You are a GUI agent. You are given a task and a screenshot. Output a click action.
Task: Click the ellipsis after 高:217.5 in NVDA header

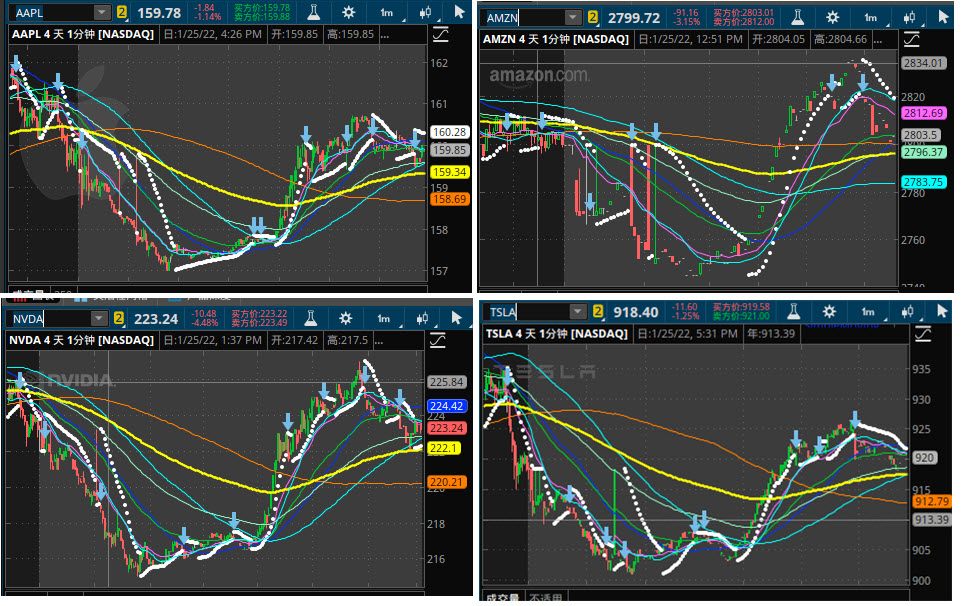tap(379, 341)
